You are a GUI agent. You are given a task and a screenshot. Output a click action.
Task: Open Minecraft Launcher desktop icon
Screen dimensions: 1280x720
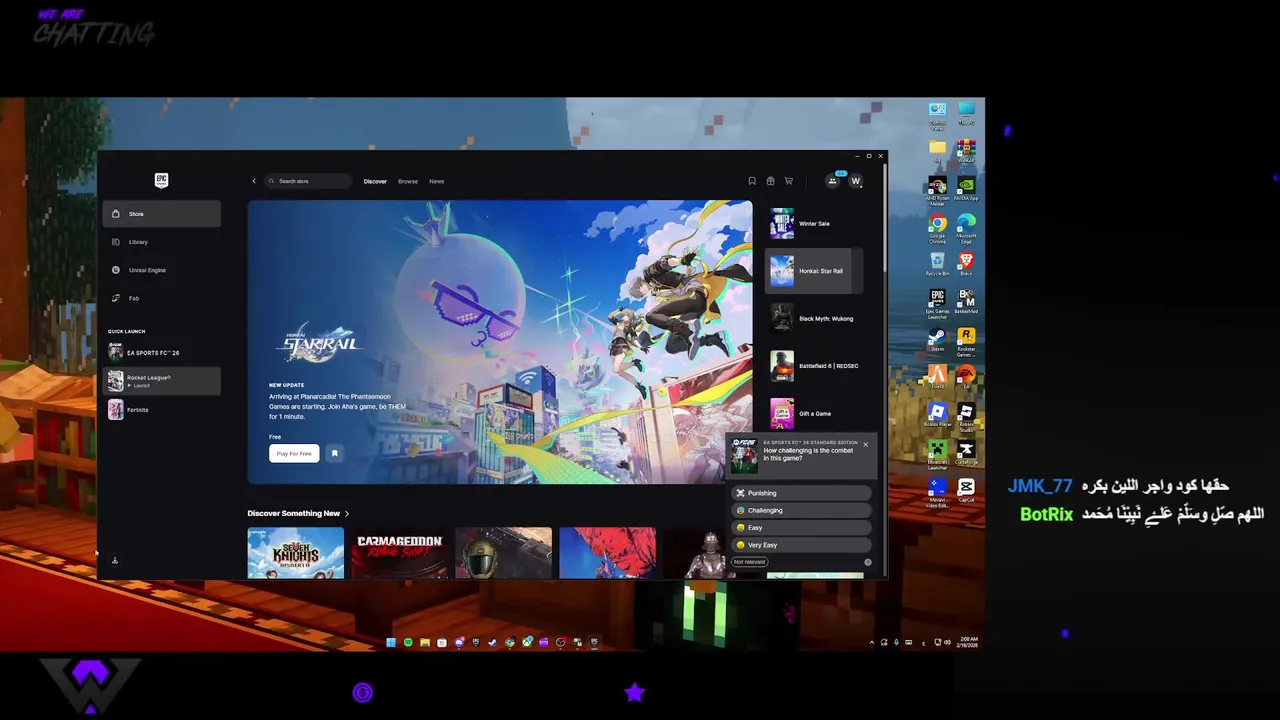[937, 454]
